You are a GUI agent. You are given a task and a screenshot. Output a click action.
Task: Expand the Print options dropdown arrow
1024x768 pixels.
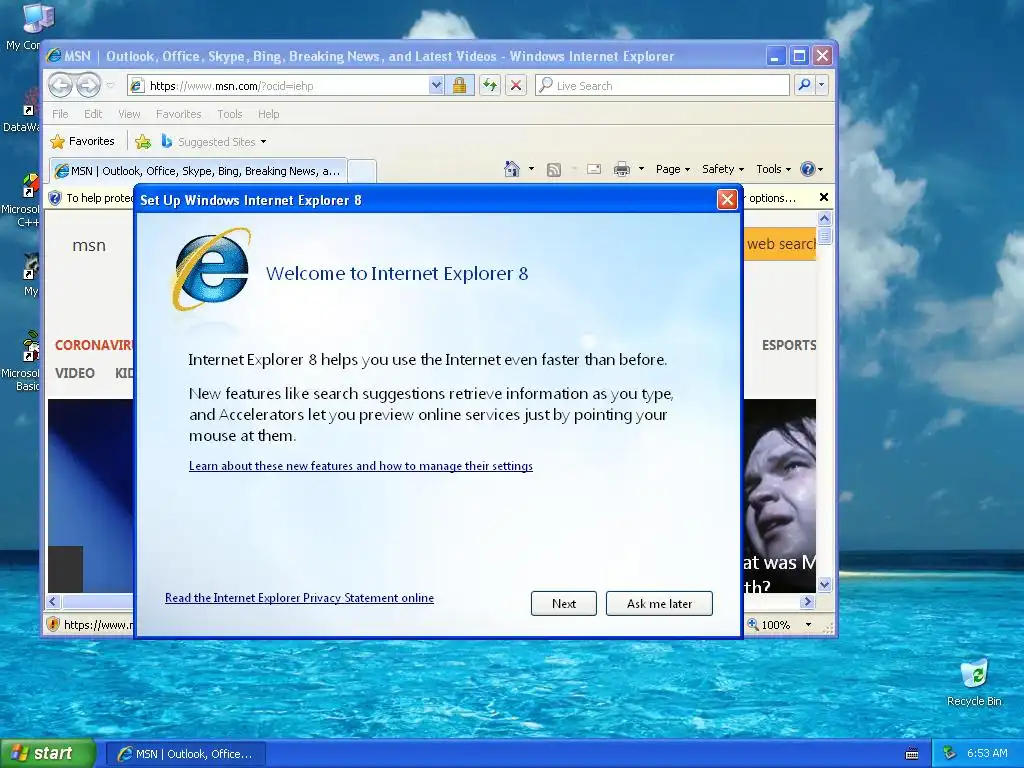(641, 169)
